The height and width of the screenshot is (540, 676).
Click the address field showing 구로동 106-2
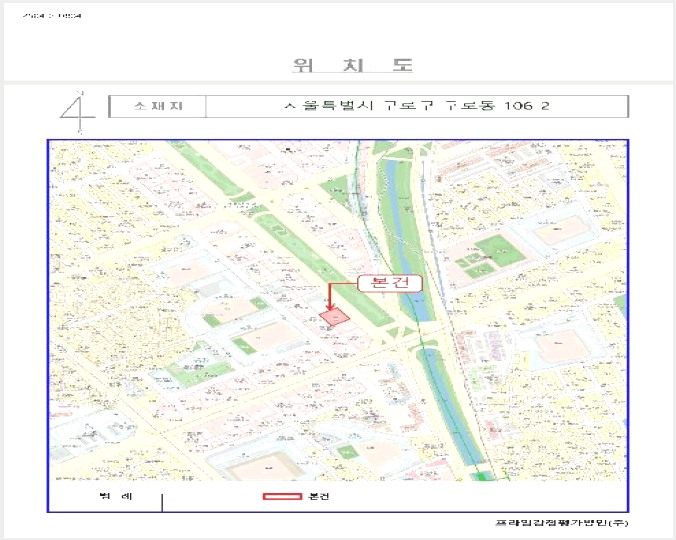(x=417, y=106)
